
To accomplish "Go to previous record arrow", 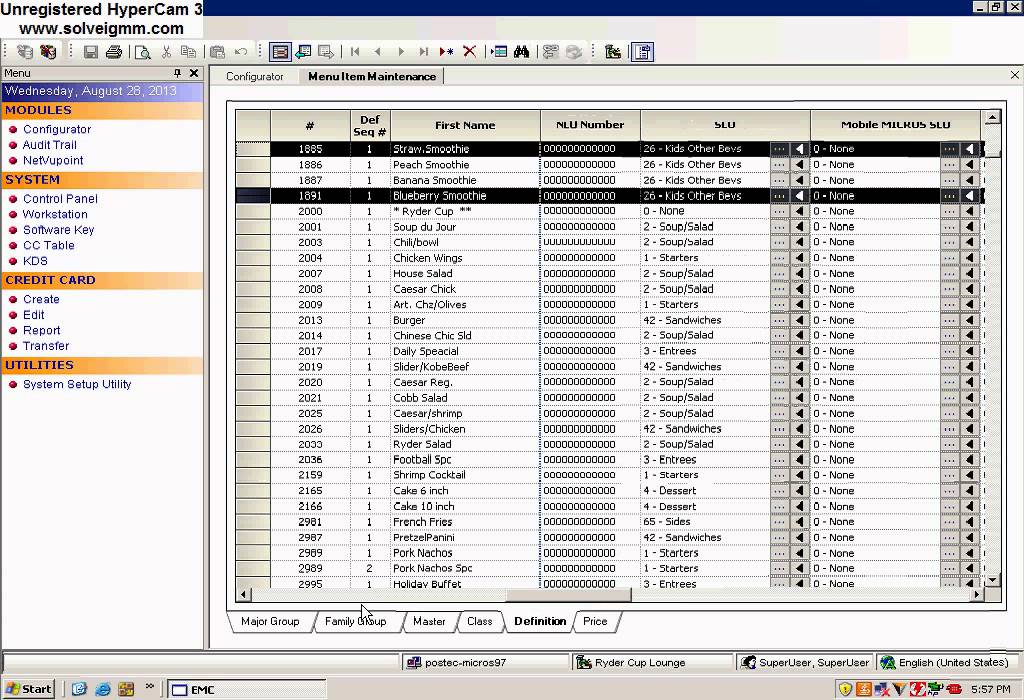I will [x=377, y=52].
